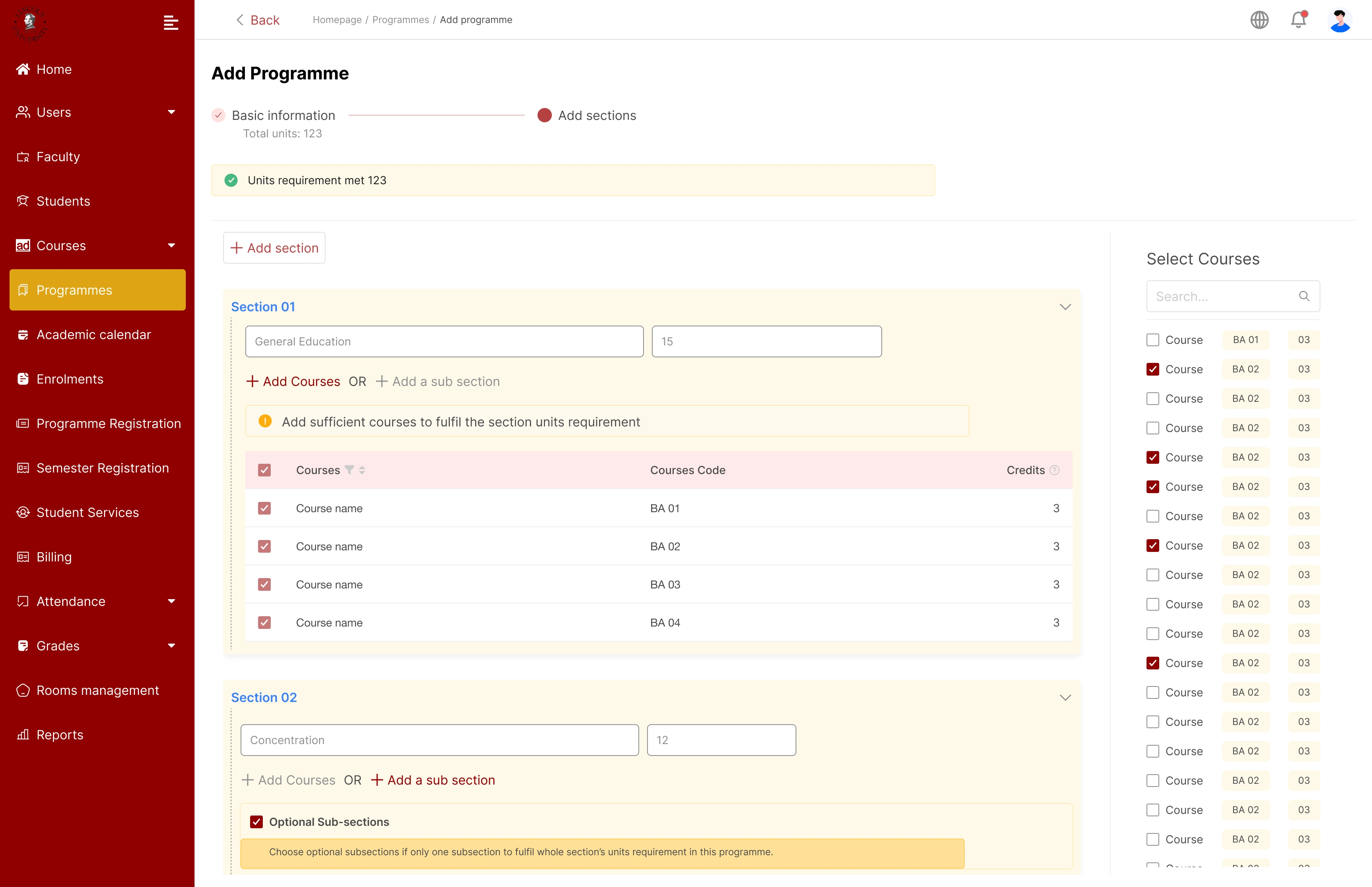The width and height of the screenshot is (1372, 887).
Task: Toggle select-all checkbox in Courses table header
Action: (264, 470)
